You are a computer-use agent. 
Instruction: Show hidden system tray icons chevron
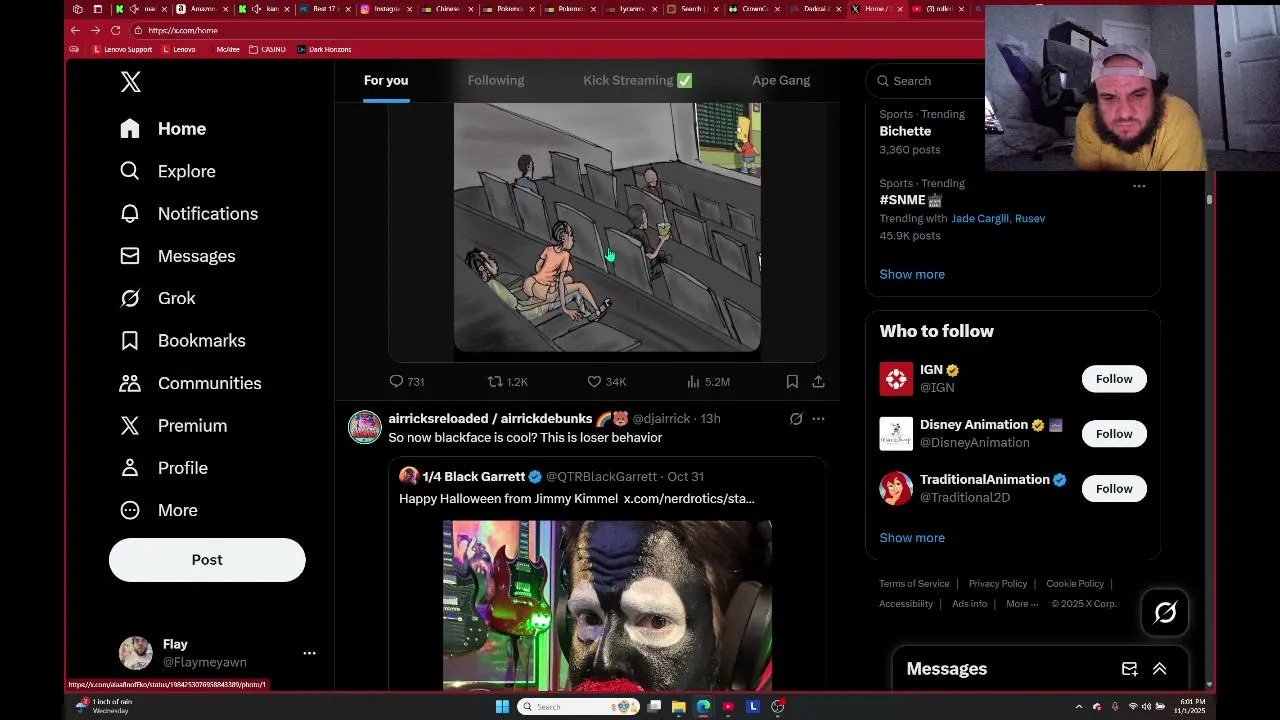(x=1078, y=707)
